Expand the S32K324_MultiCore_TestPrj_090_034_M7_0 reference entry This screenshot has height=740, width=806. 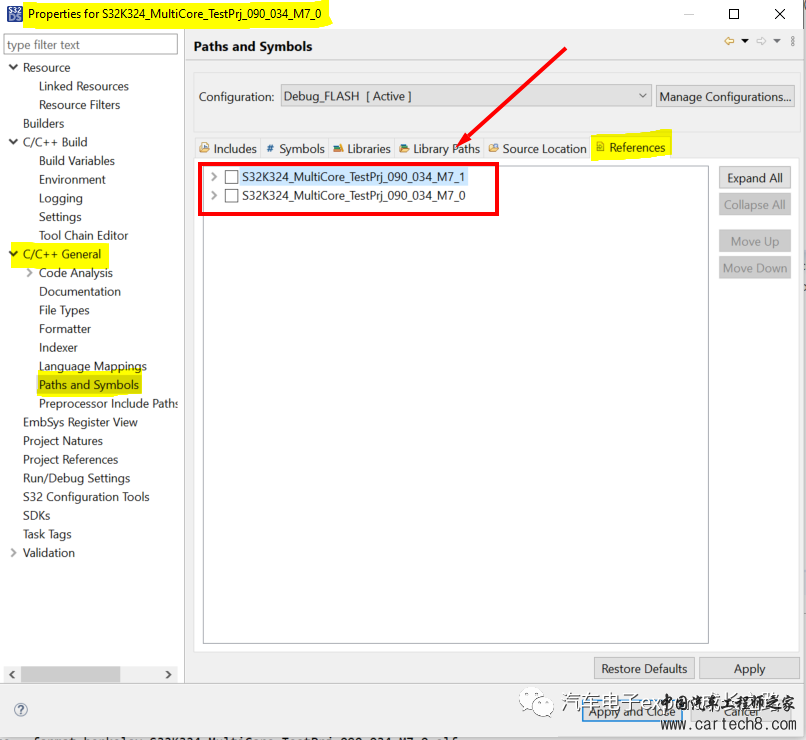(x=214, y=195)
